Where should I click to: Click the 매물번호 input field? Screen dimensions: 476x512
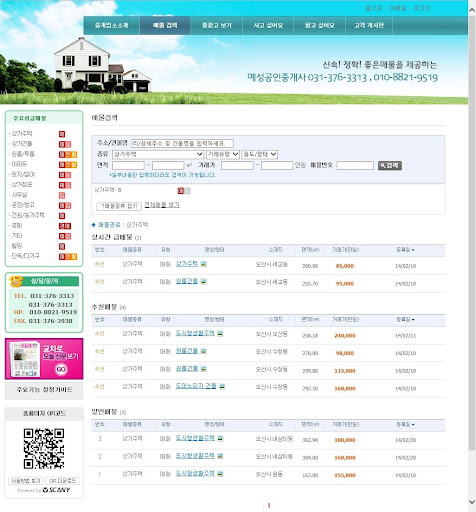[x=355, y=165]
